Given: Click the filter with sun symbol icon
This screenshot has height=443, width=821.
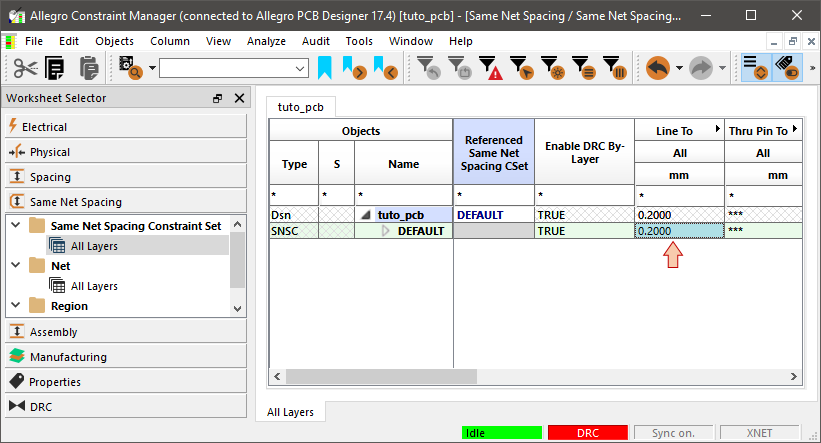Looking at the screenshot, I should 552,68.
